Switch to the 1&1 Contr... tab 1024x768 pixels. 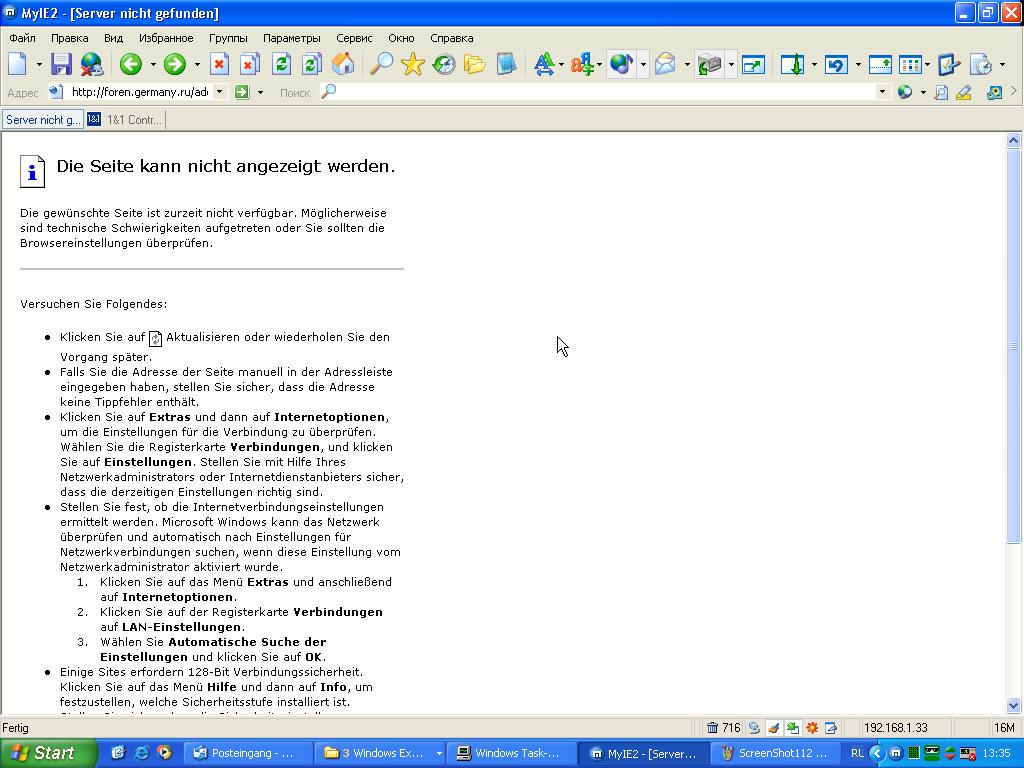[x=125, y=120]
